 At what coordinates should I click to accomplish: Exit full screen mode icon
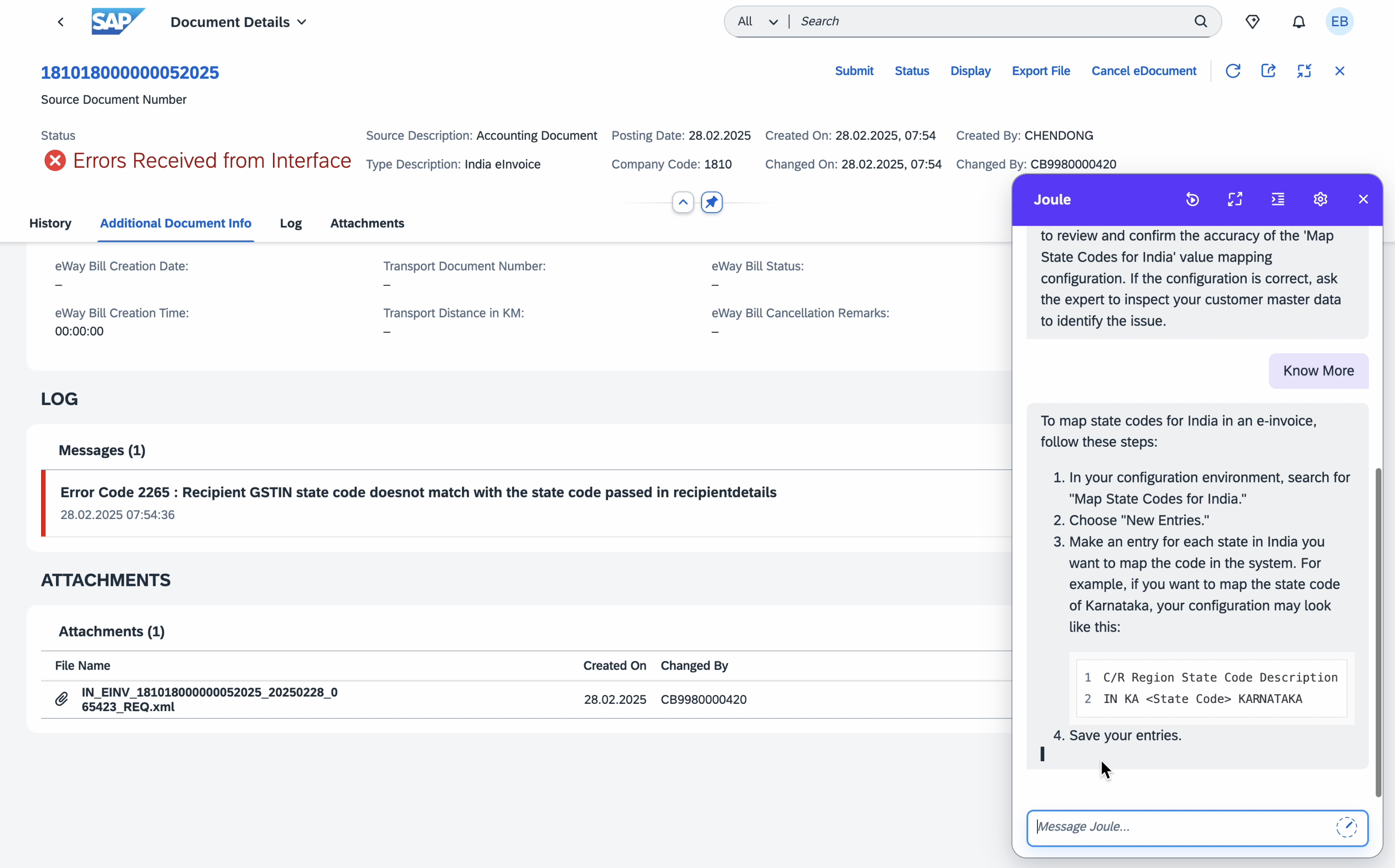(1304, 71)
